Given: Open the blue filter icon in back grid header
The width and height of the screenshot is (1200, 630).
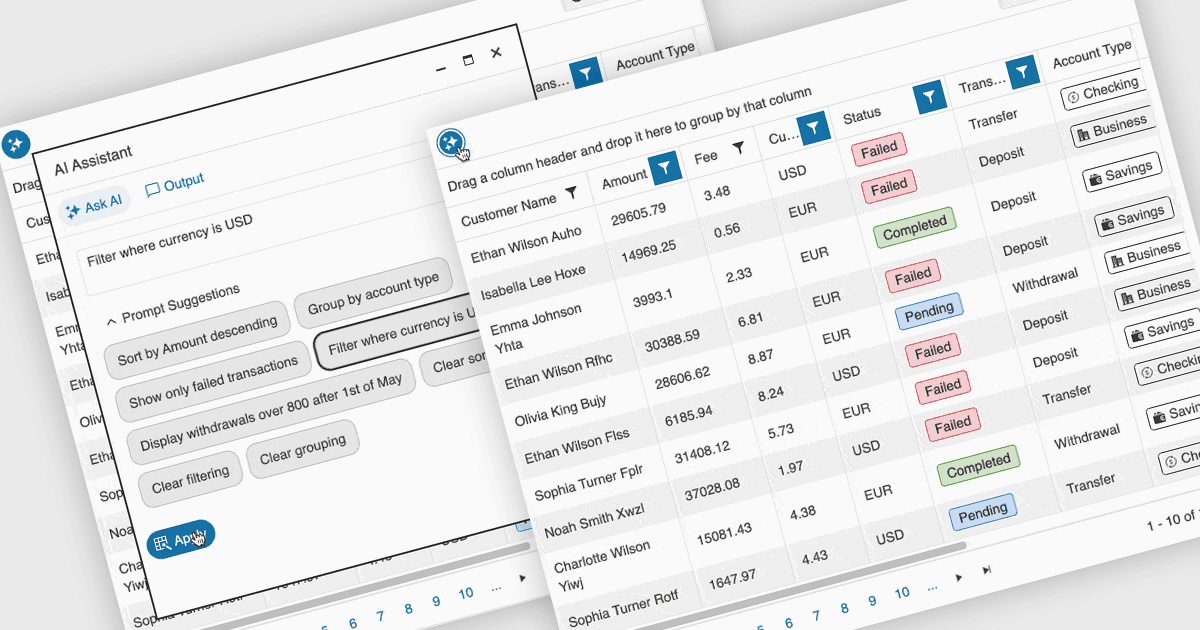Looking at the screenshot, I should pyautogui.click(x=587, y=72).
